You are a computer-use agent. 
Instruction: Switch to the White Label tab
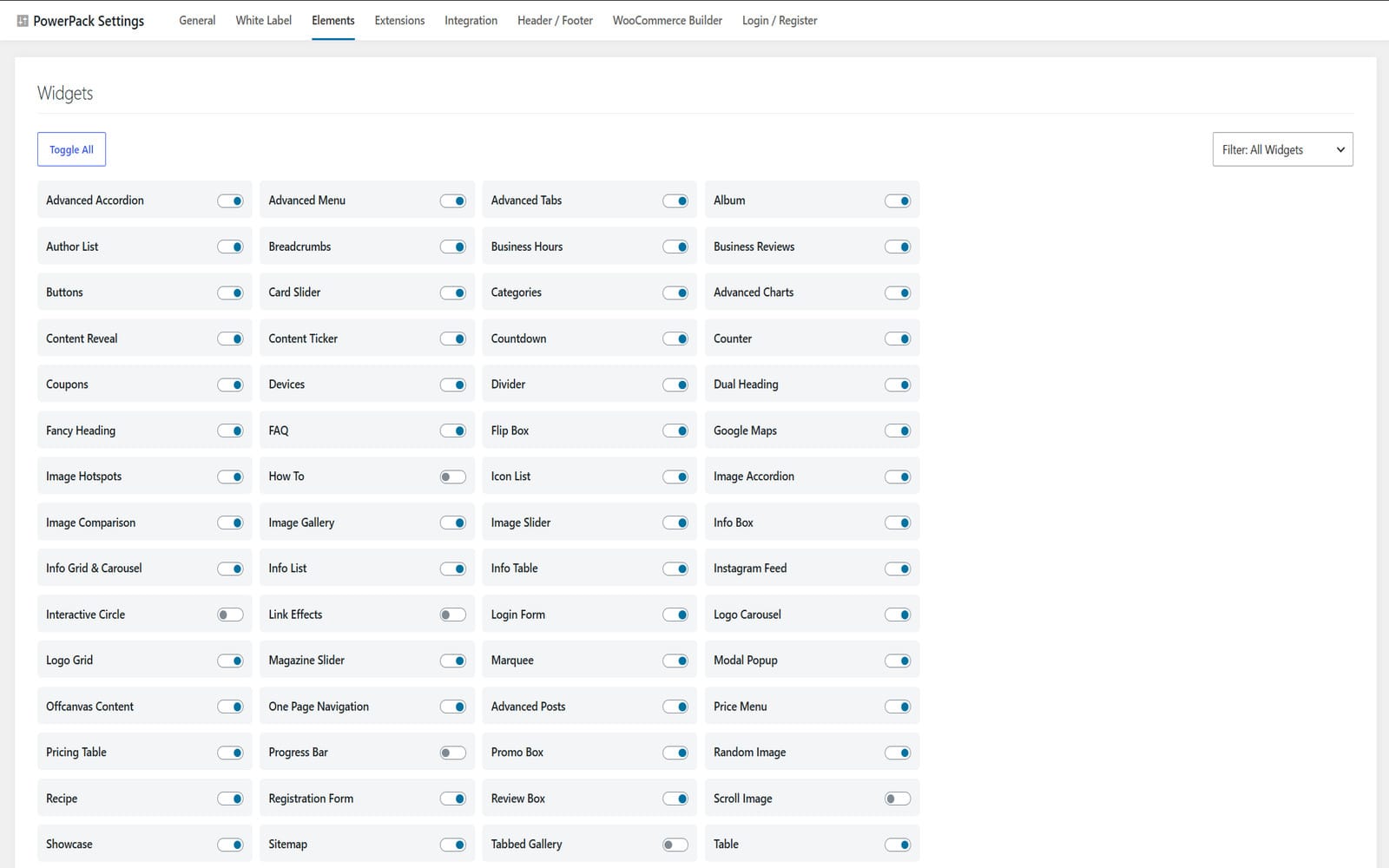263,21
